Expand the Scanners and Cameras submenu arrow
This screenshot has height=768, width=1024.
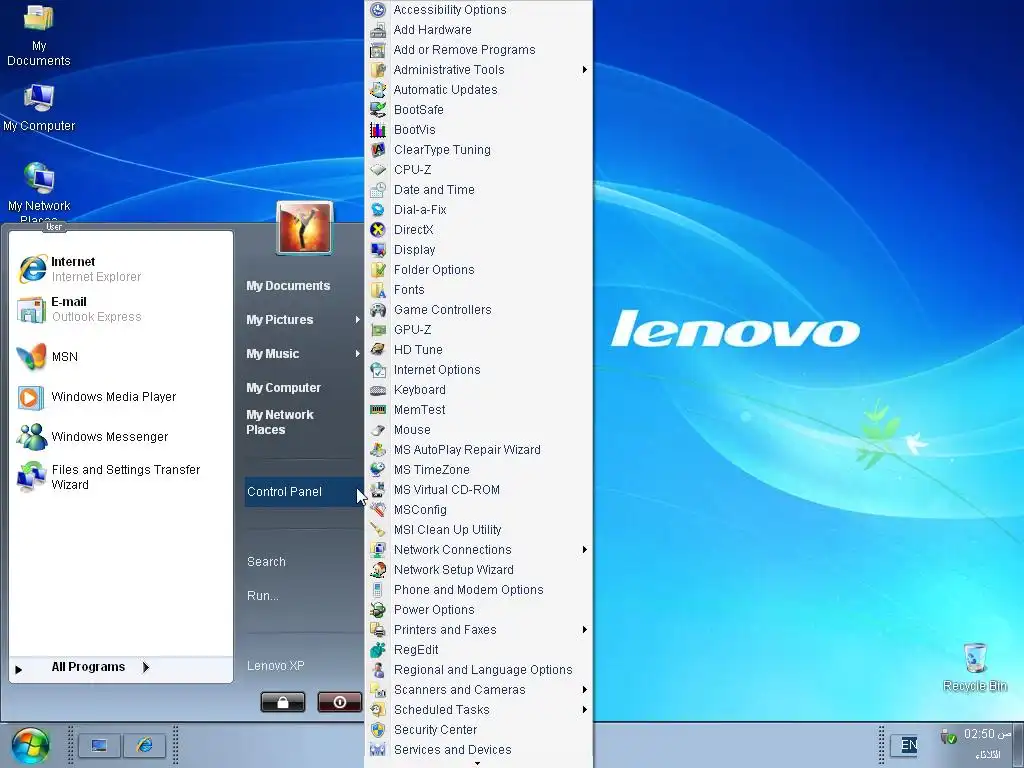pos(584,690)
